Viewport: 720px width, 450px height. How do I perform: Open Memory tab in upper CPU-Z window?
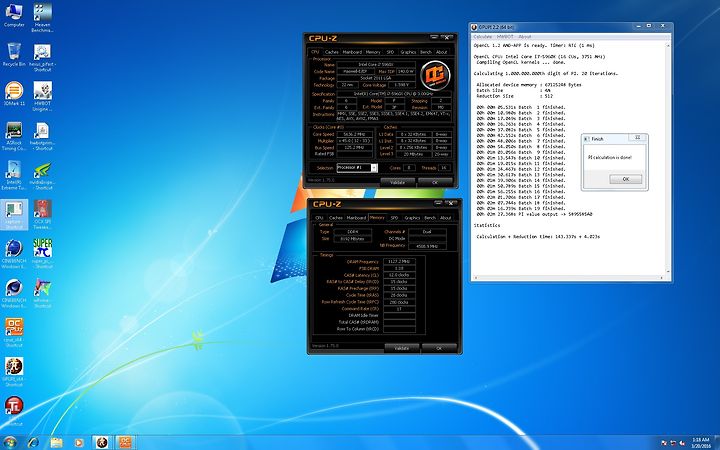[373, 52]
